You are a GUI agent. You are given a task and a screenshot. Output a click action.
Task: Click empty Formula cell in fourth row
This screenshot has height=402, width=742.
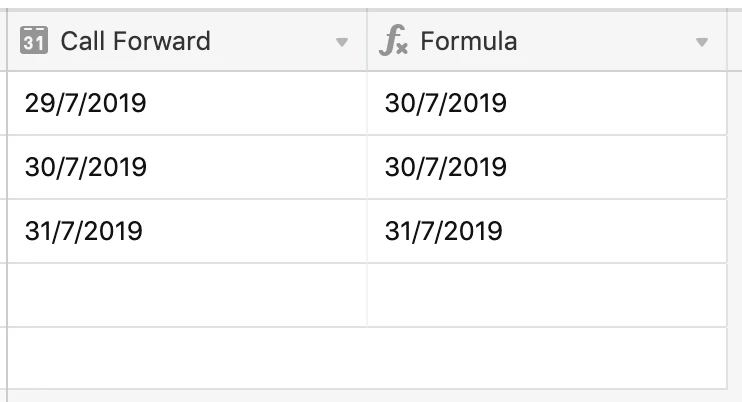coord(547,295)
